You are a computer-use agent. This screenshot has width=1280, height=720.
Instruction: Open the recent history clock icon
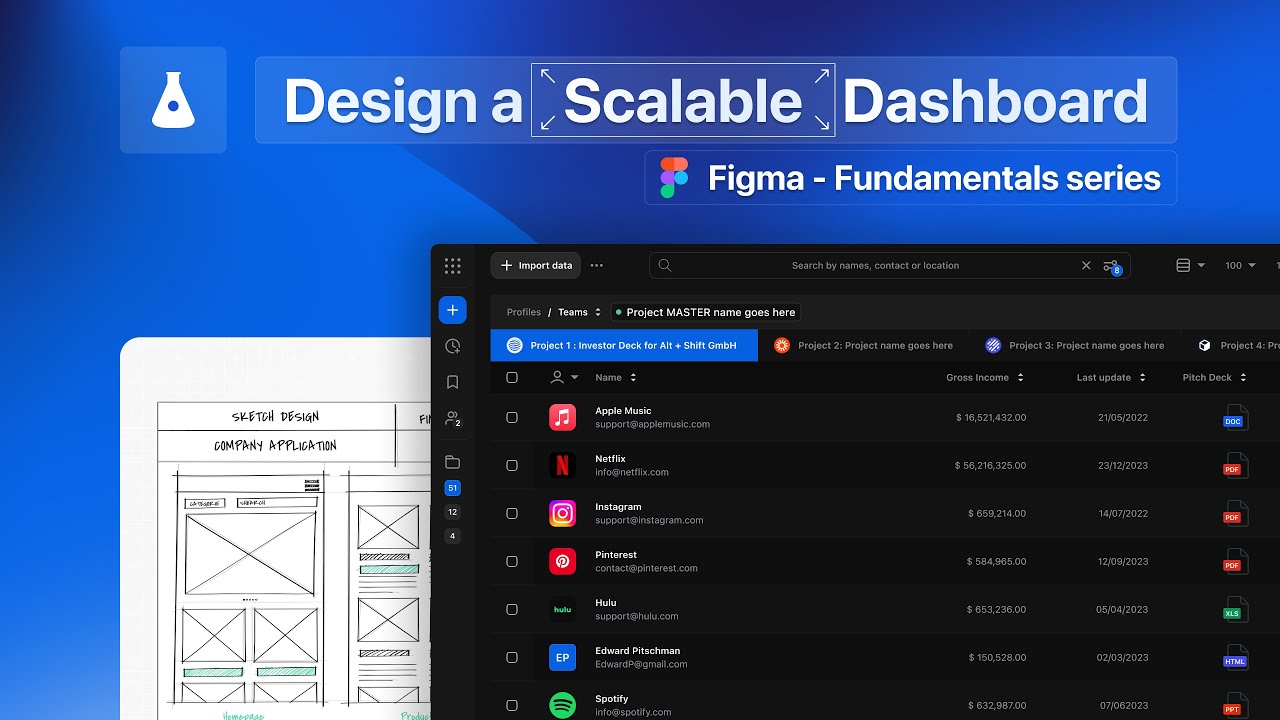pos(453,346)
